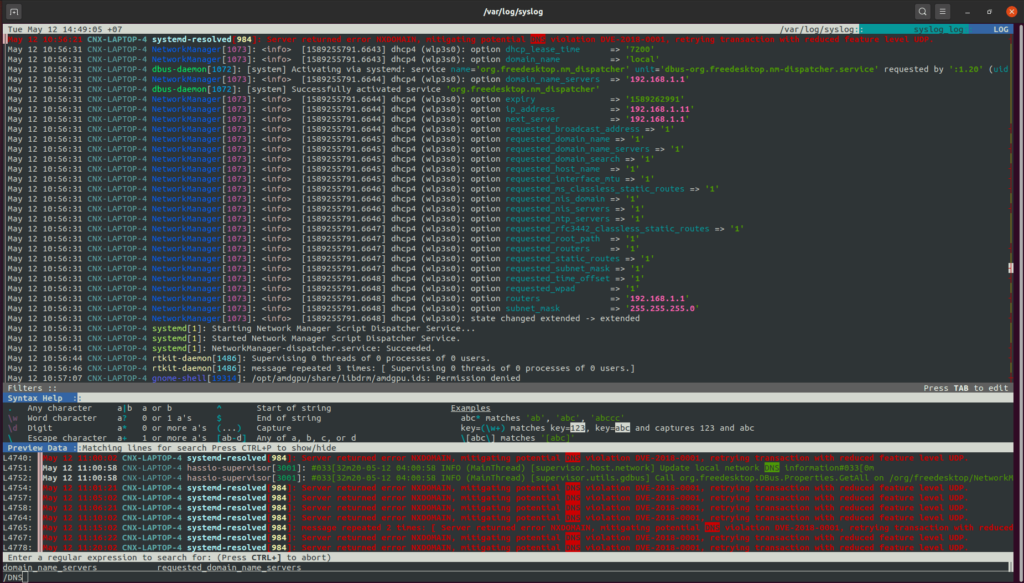This screenshot has height=583, width=1024.
Task: Click the 'requested_ntp_servers' option name
Action: 558,219
